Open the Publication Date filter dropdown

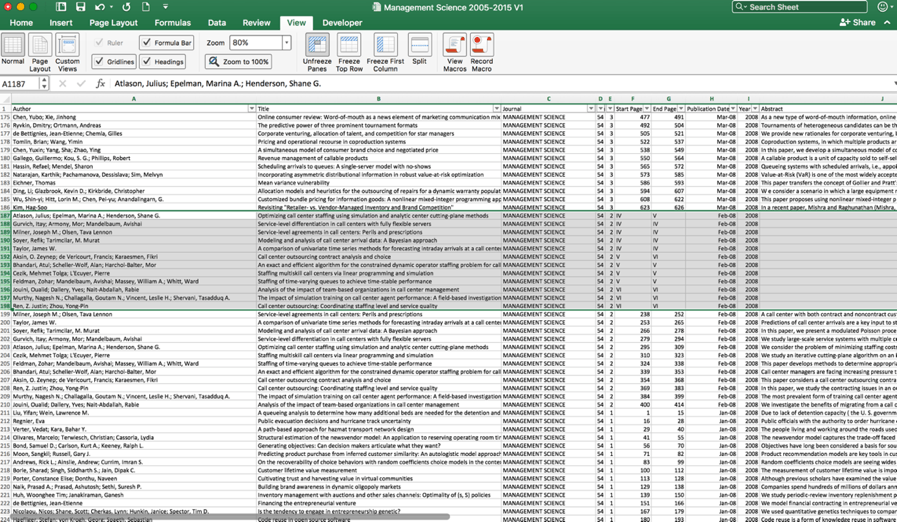[733, 109]
